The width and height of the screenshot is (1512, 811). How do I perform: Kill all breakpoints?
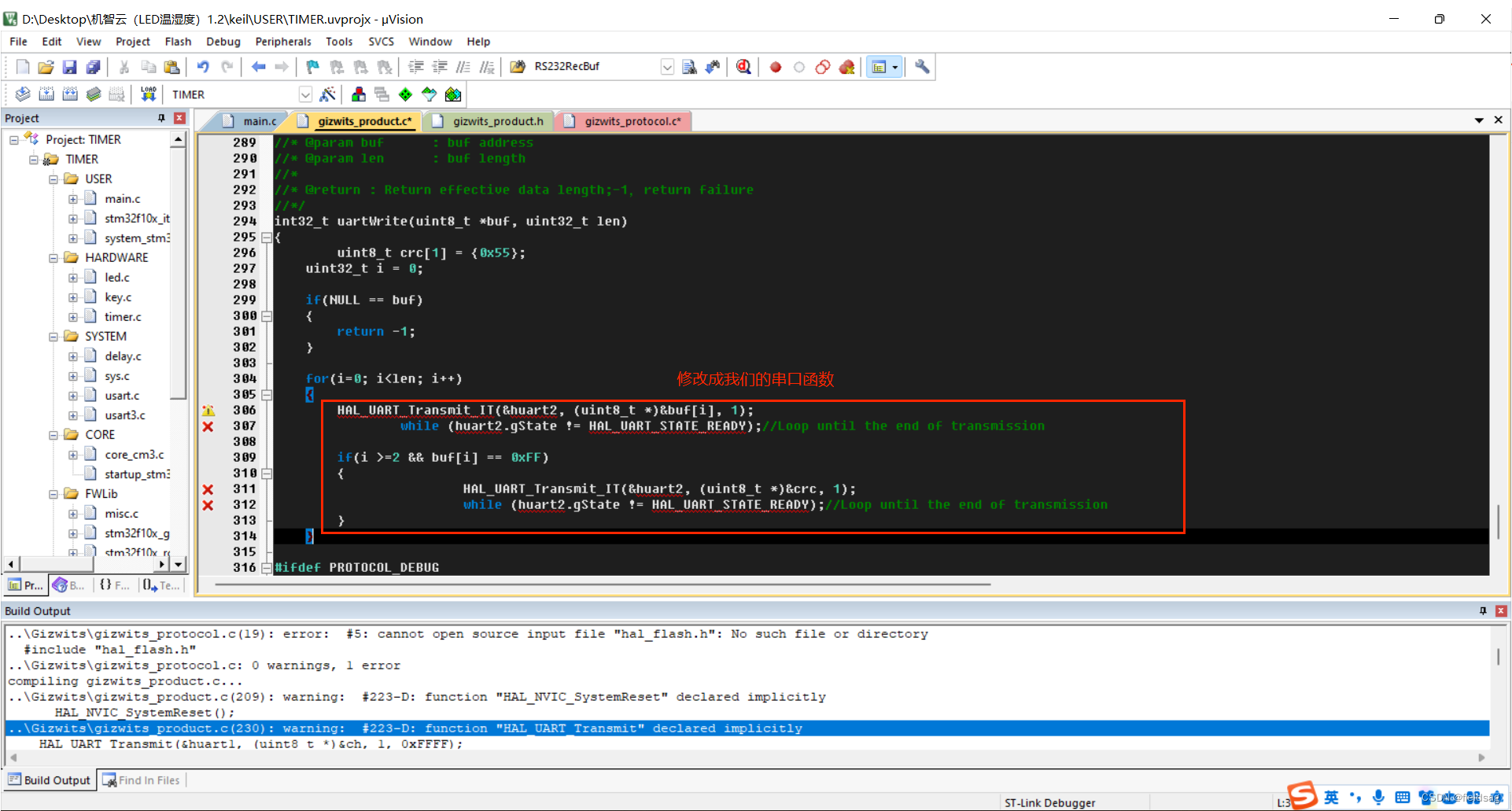click(846, 67)
